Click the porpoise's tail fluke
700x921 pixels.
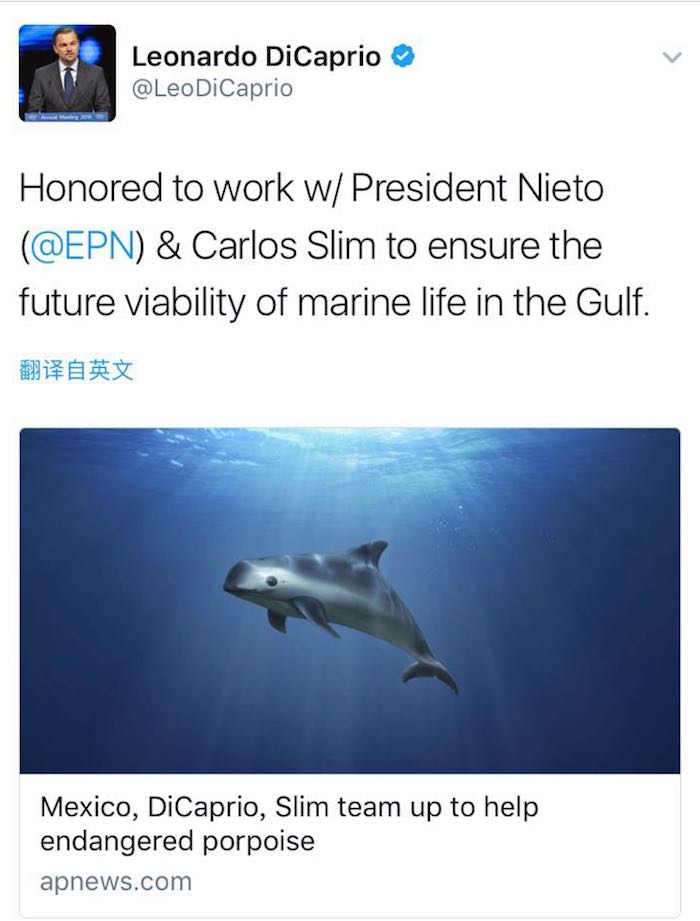point(430,672)
